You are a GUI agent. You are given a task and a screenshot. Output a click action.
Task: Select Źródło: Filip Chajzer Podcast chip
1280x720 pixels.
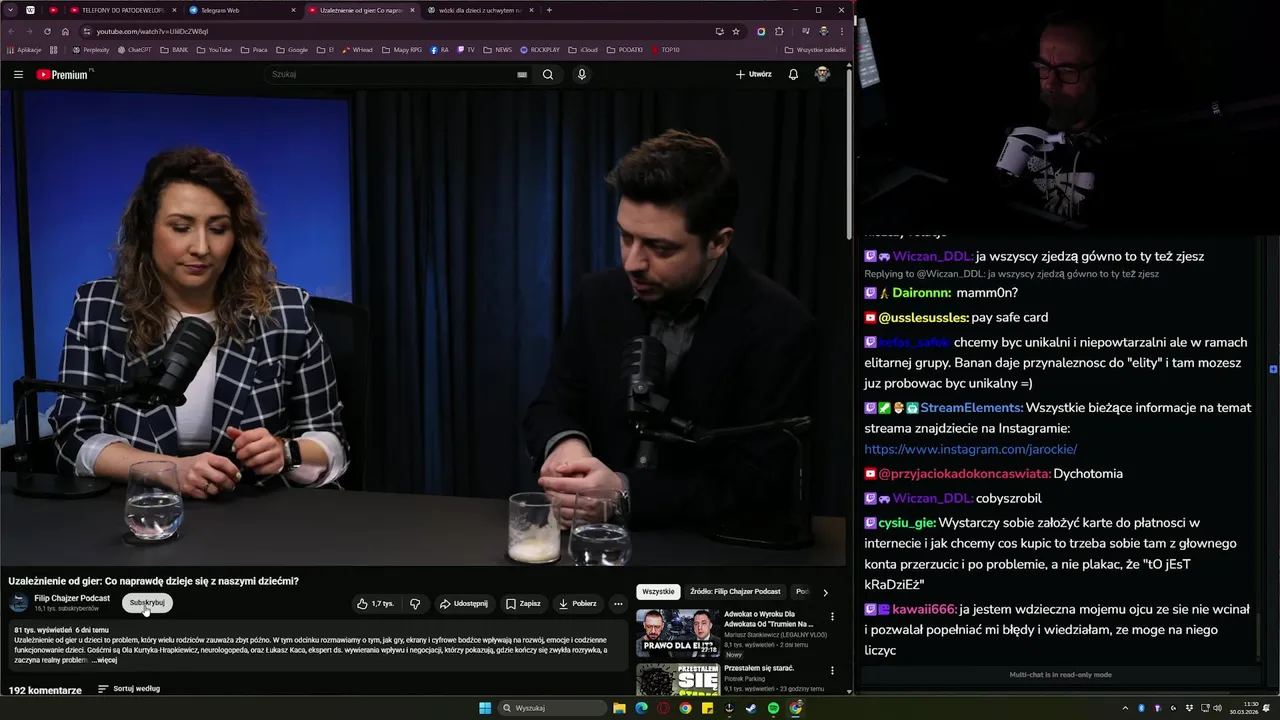click(735, 592)
